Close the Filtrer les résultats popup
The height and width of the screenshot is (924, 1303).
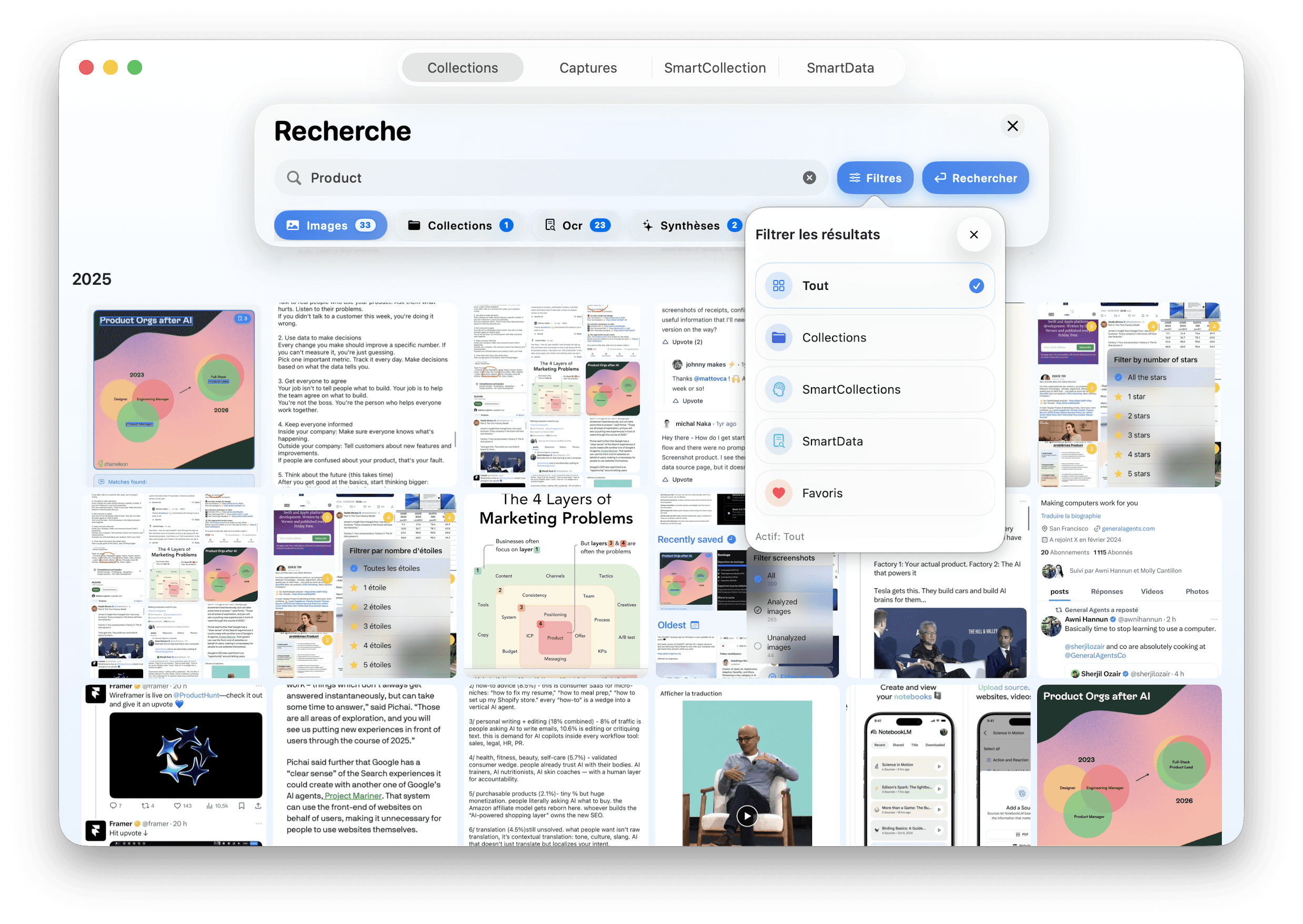point(974,234)
